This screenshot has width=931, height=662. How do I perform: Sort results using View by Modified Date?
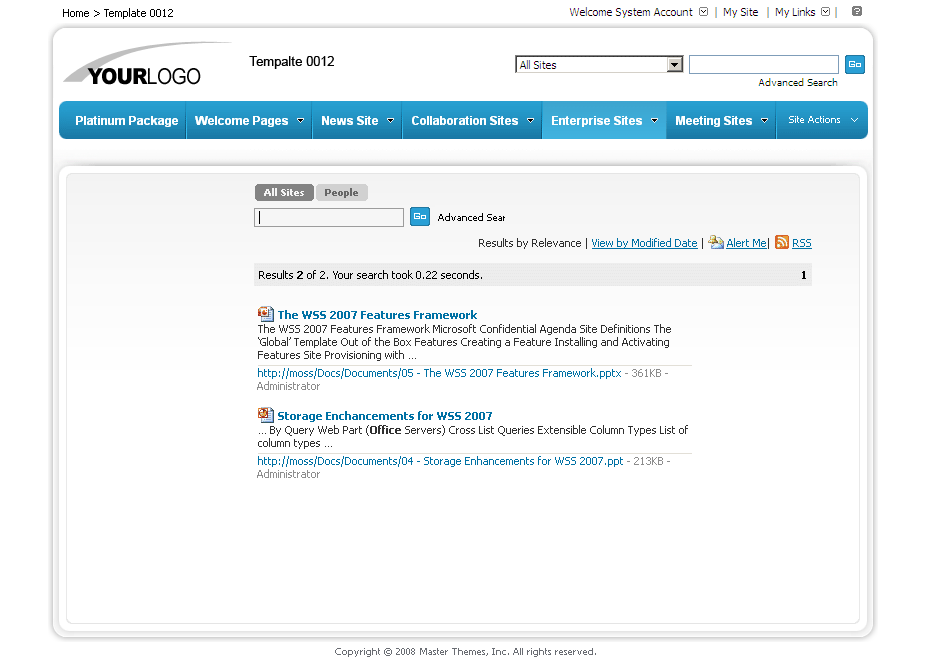tap(644, 242)
